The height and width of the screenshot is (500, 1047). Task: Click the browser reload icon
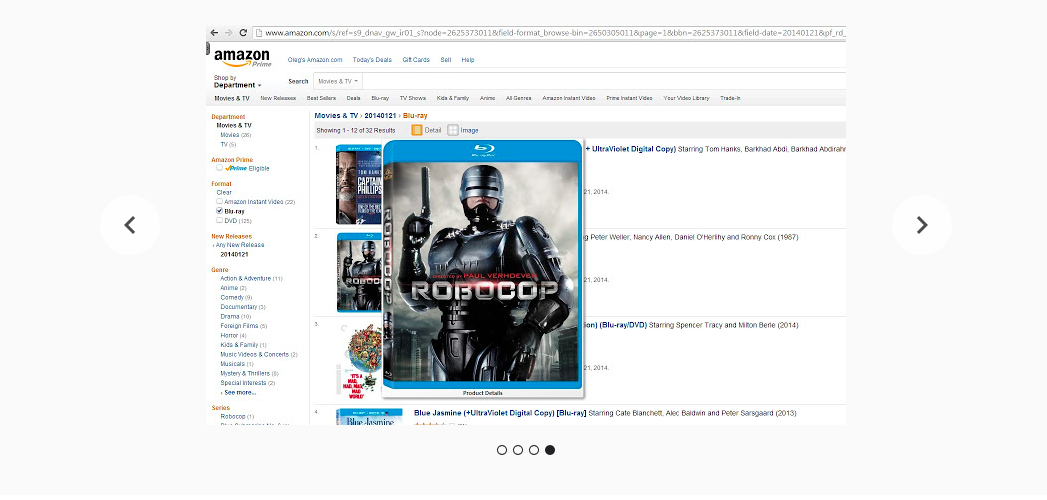pos(242,33)
